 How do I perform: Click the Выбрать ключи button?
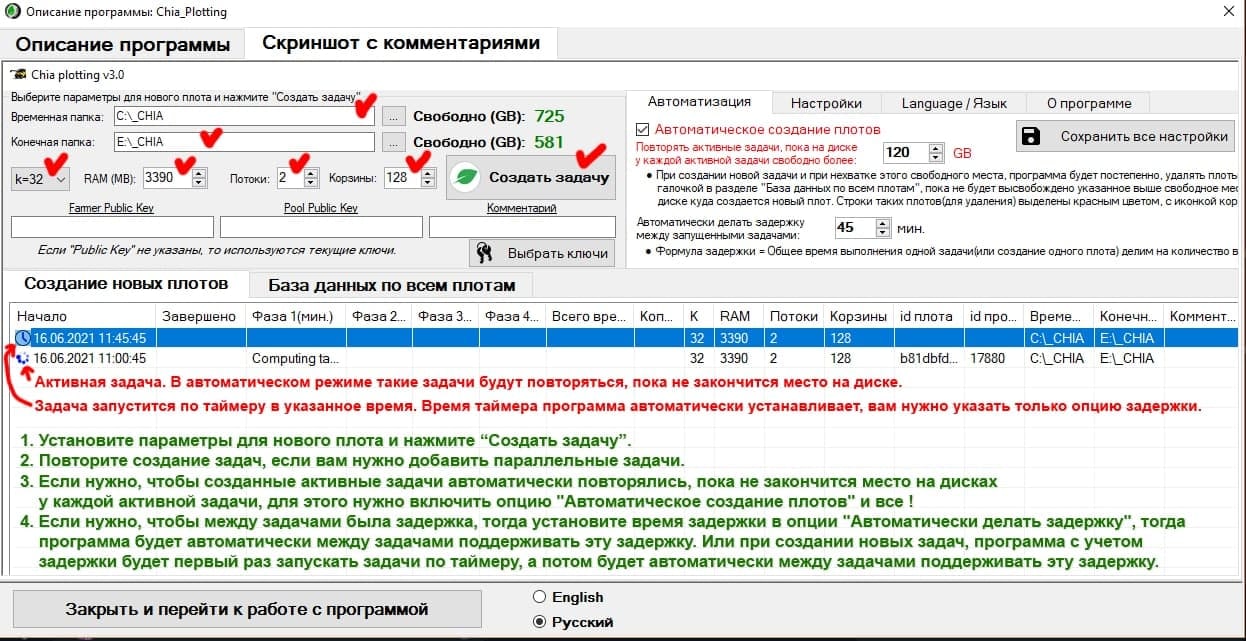click(x=541, y=253)
